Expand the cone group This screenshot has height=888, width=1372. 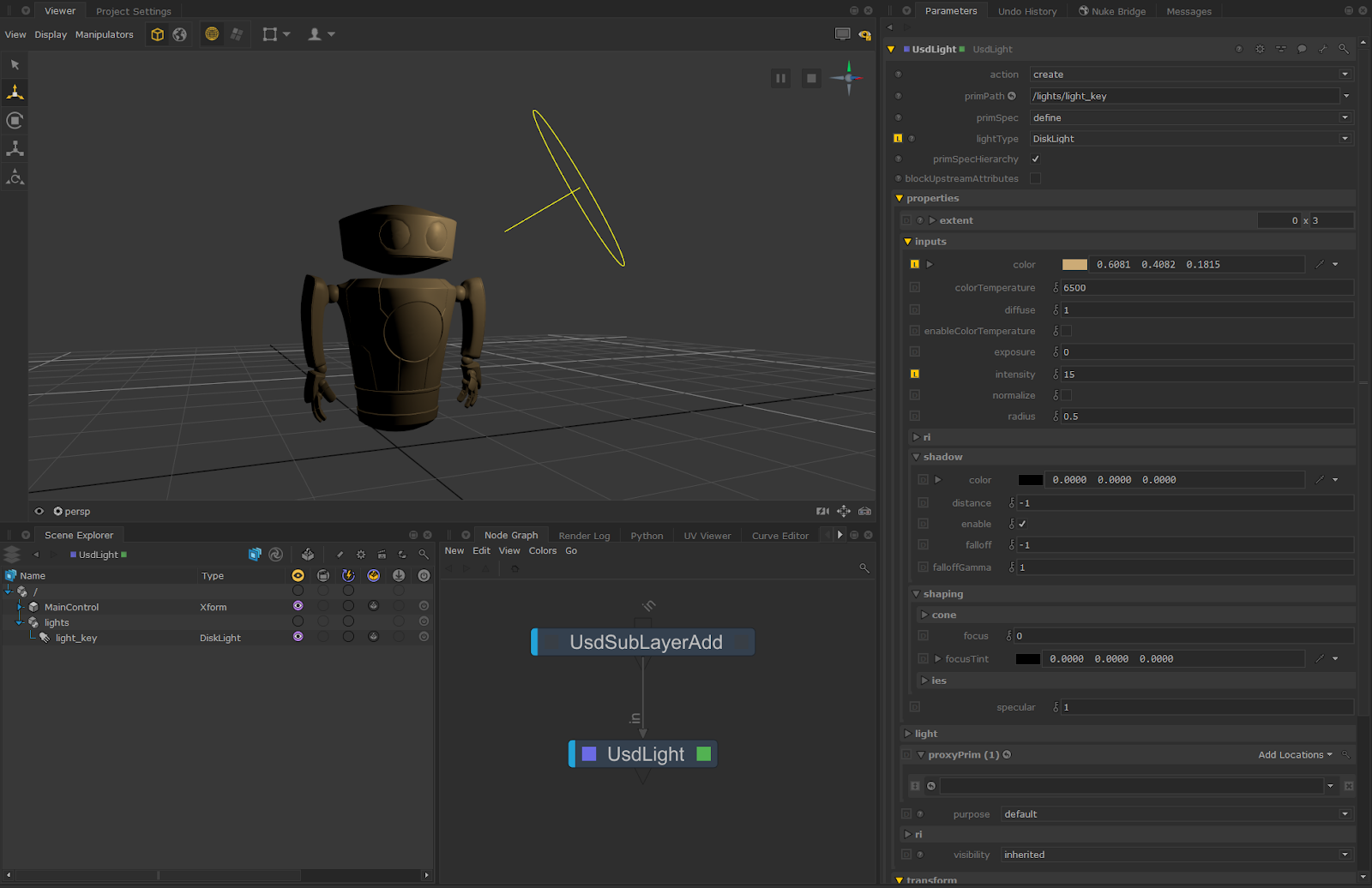[924, 615]
